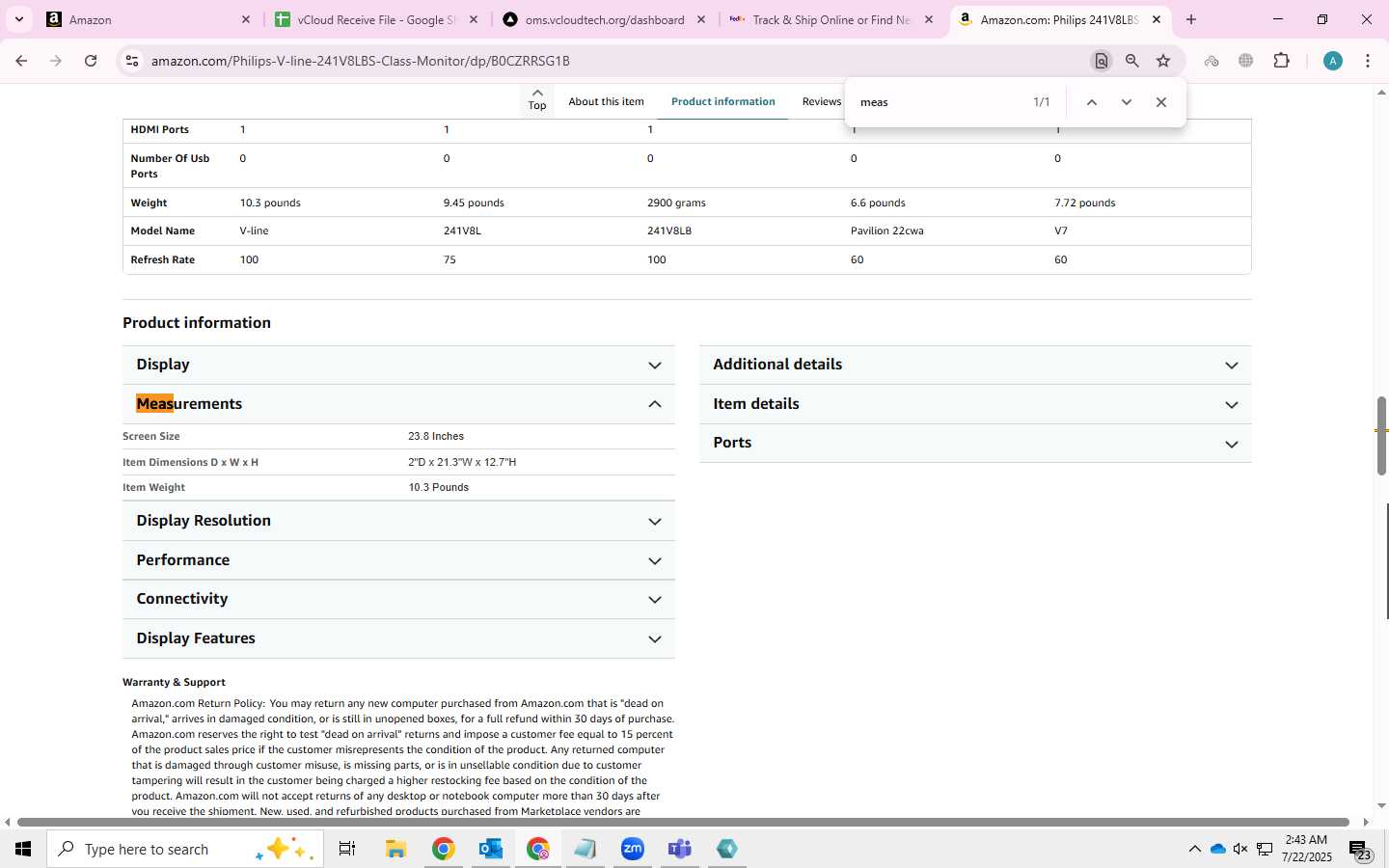The image size is (1389, 868).
Task: Open the Chrome three-dot menu
Action: pos(1368,61)
